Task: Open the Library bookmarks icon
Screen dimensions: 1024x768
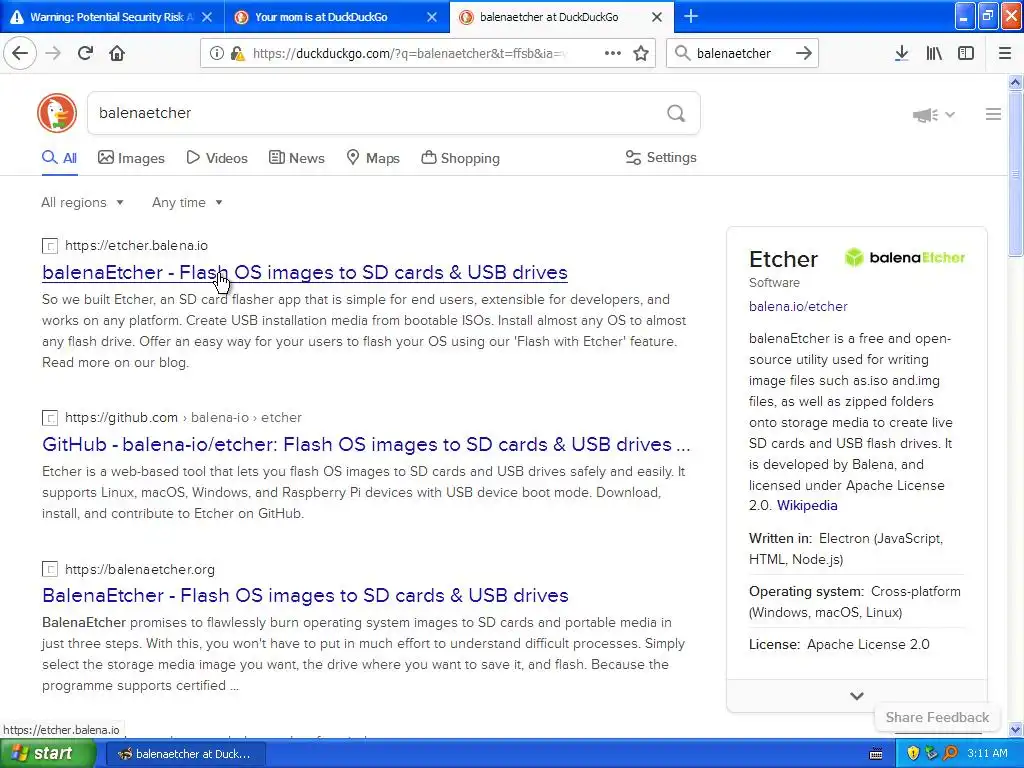Action: pos(934,53)
